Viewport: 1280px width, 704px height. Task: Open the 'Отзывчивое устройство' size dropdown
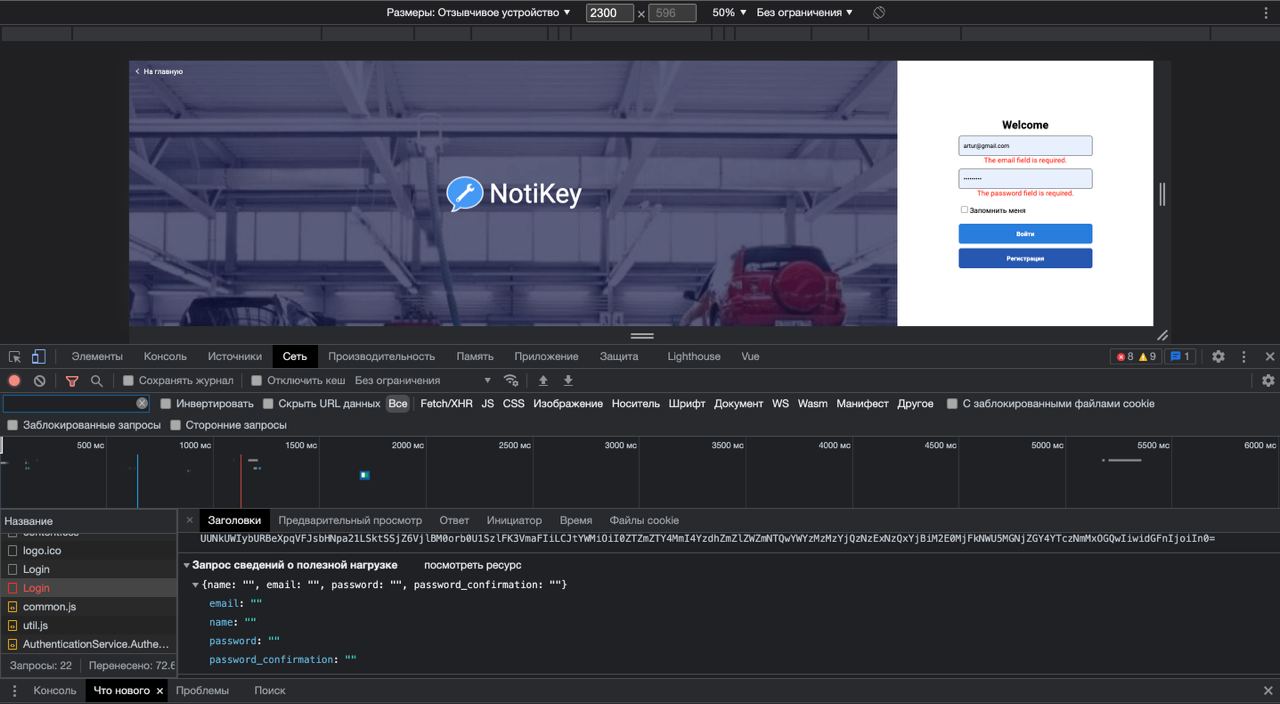tap(479, 13)
